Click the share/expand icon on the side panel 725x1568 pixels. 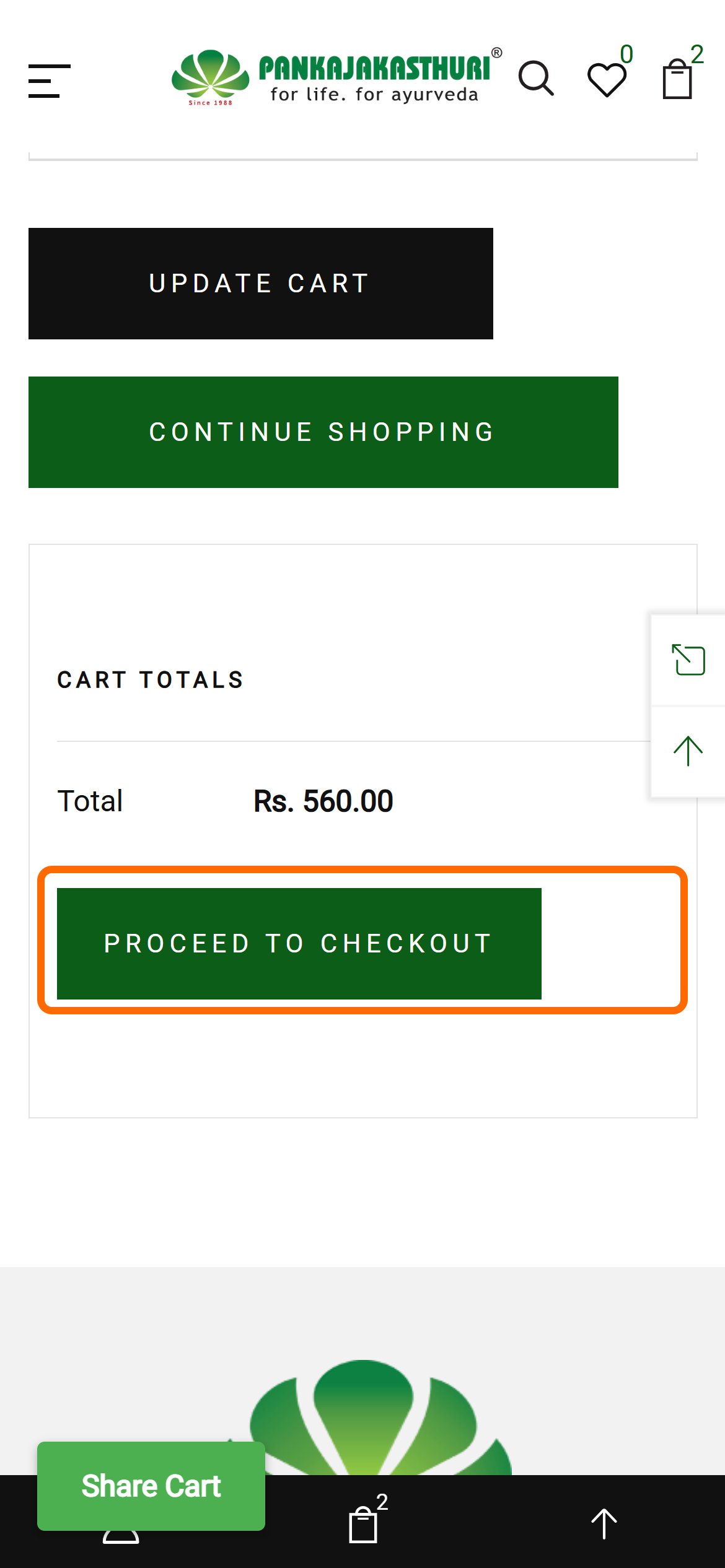688,660
